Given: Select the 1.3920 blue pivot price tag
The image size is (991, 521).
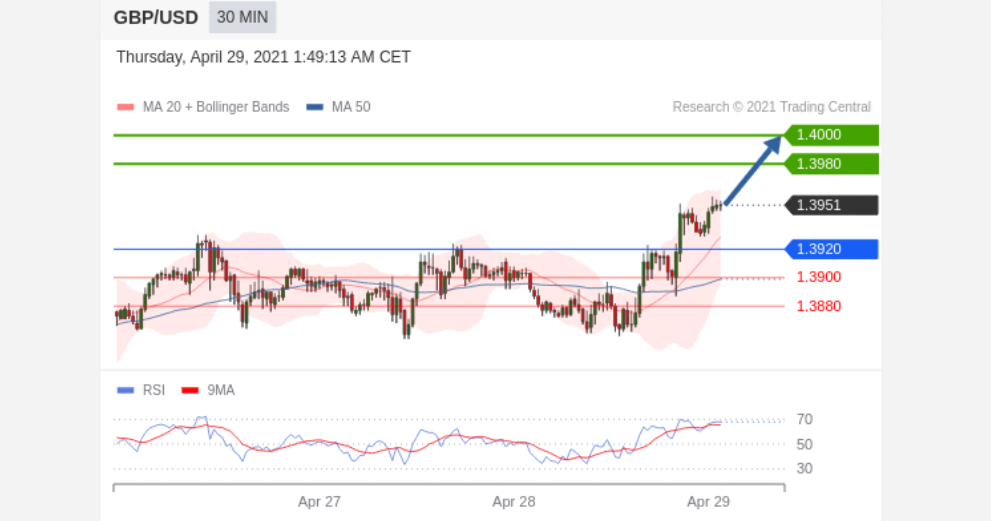Looking at the screenshot, I should 831,249.
